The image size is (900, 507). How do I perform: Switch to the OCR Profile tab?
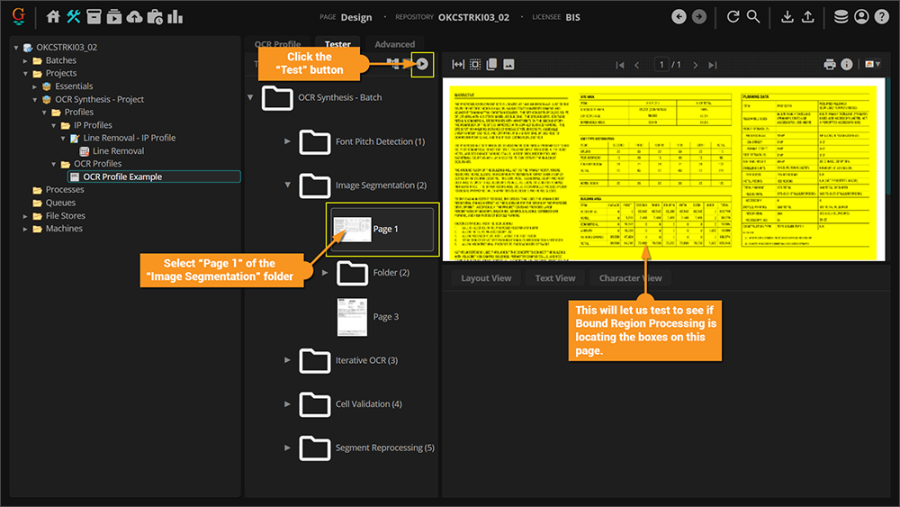278,44
